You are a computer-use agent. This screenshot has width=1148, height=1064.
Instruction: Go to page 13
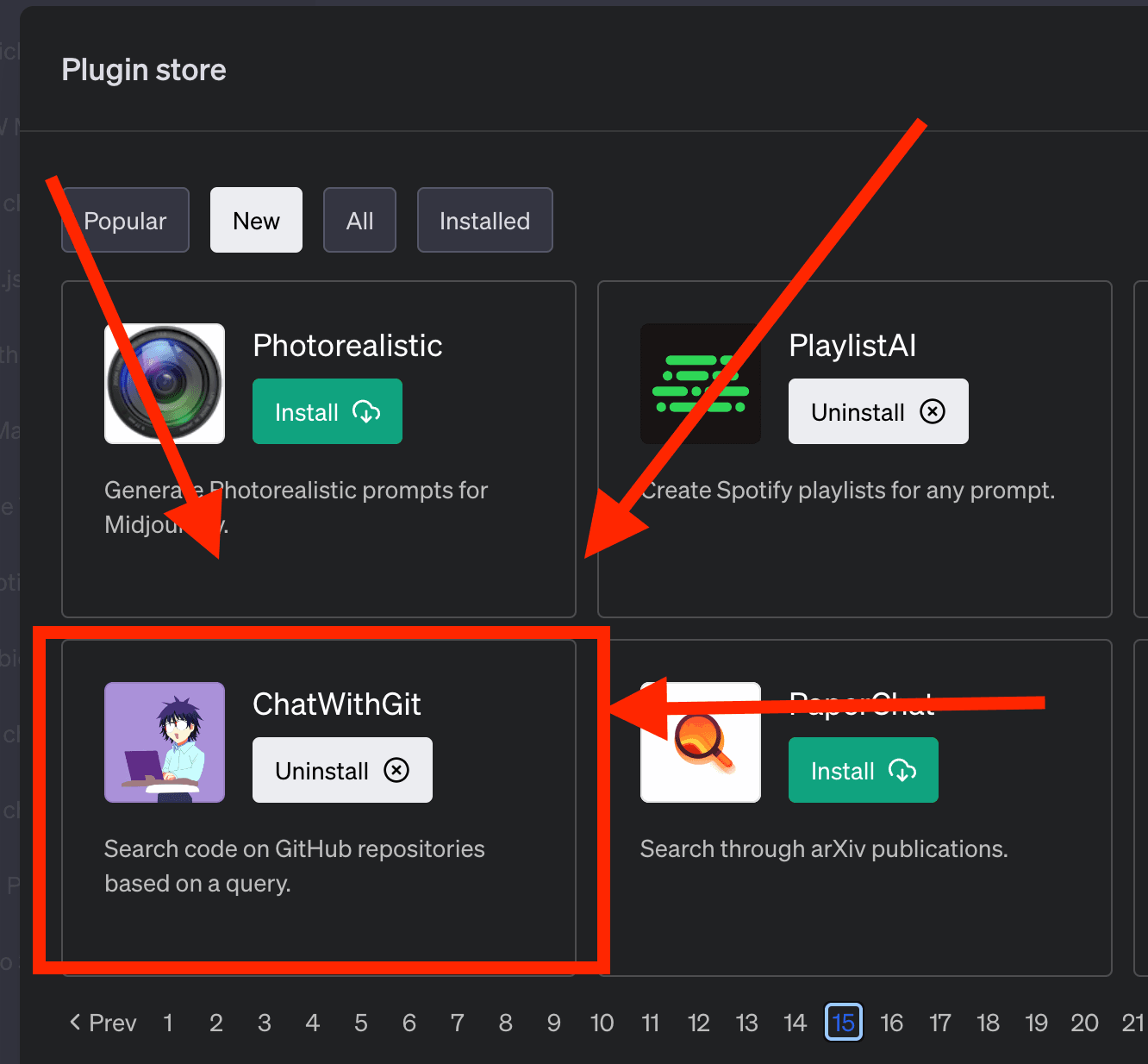click(746, 1023)
